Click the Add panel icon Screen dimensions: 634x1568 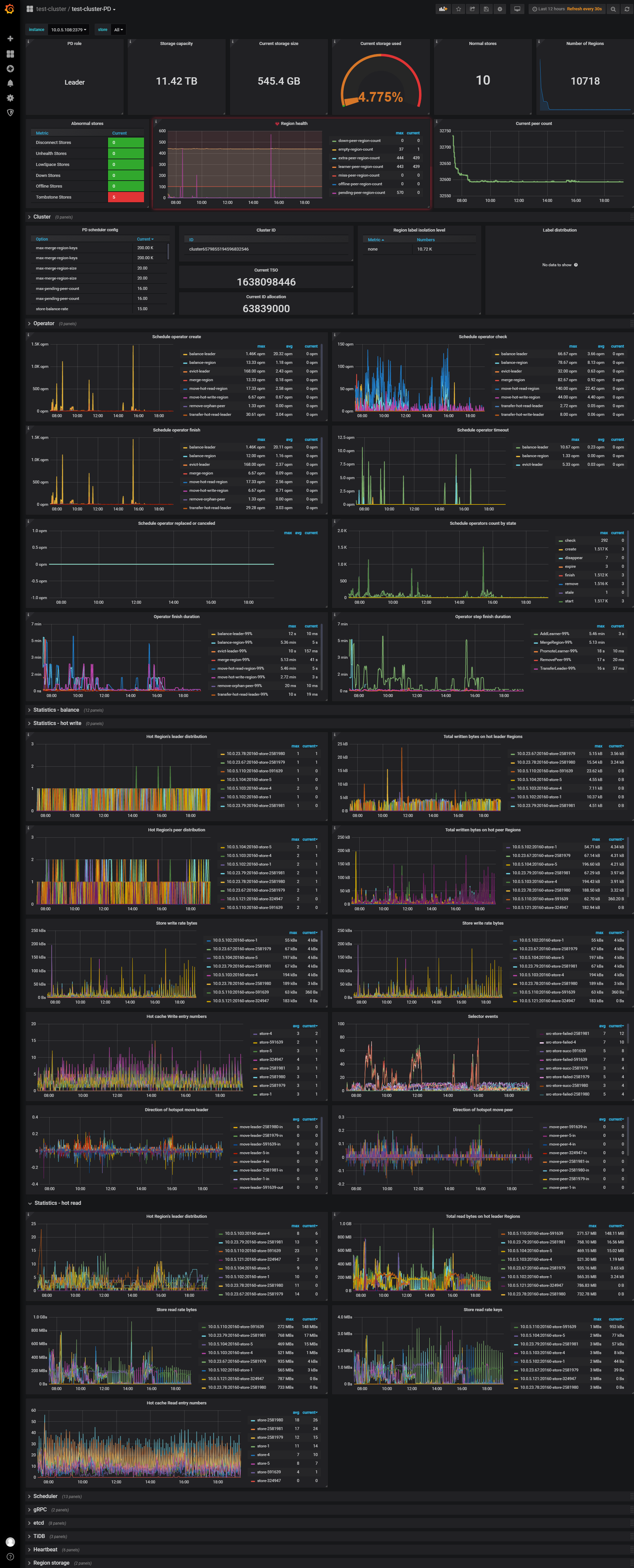tap(443, 9)
